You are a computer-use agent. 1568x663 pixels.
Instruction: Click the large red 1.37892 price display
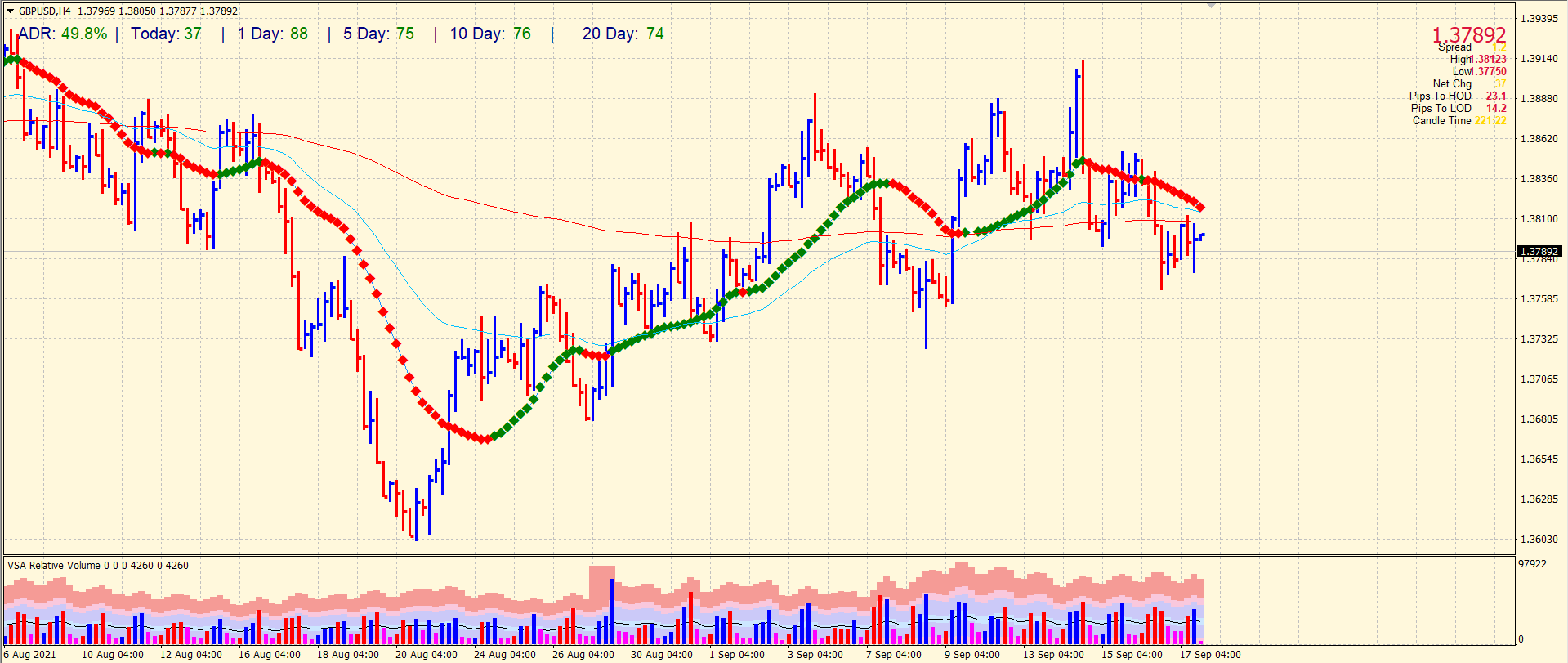coord(1468,34)
